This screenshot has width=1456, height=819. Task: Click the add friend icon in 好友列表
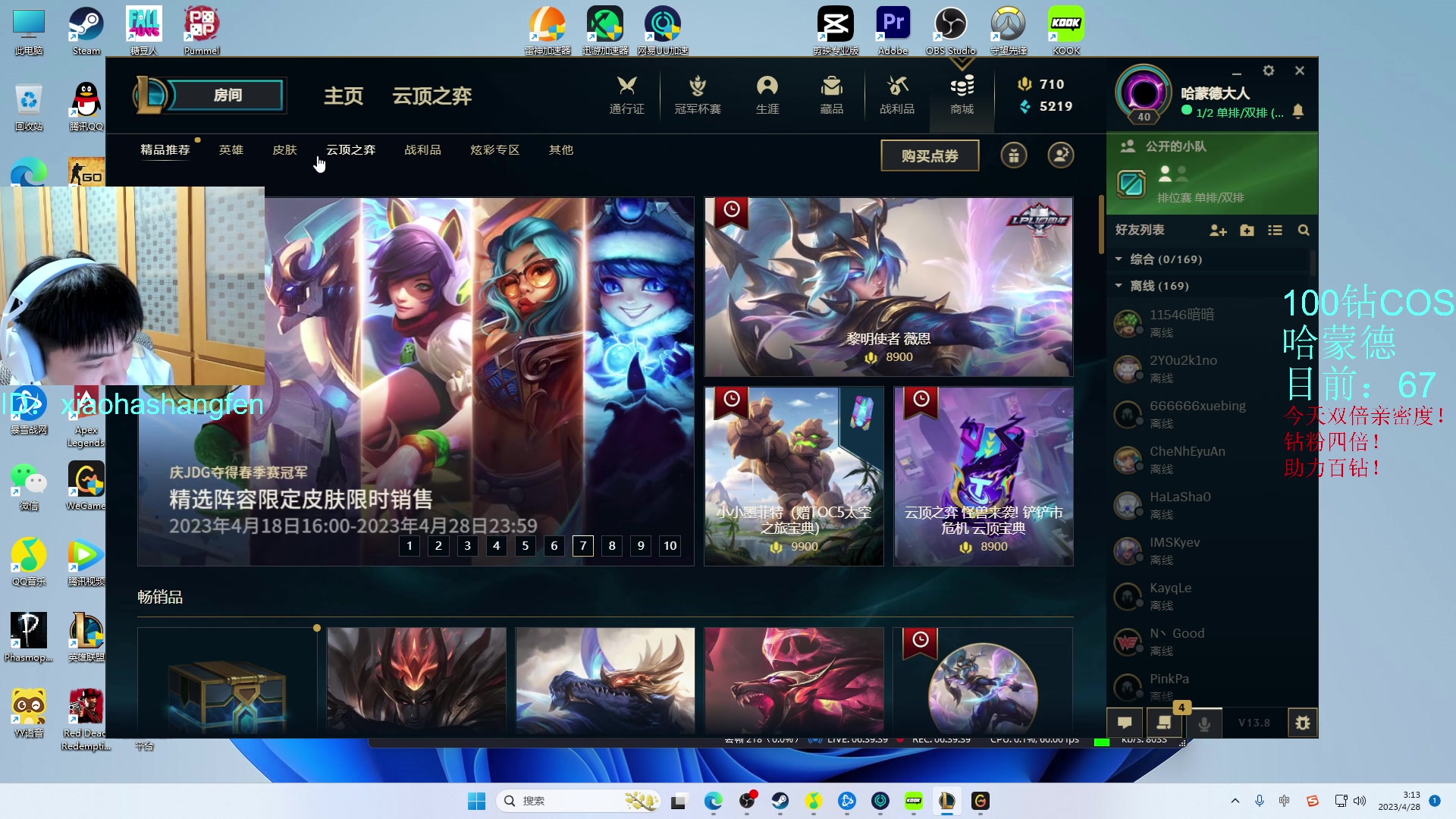pos(1218,231)
